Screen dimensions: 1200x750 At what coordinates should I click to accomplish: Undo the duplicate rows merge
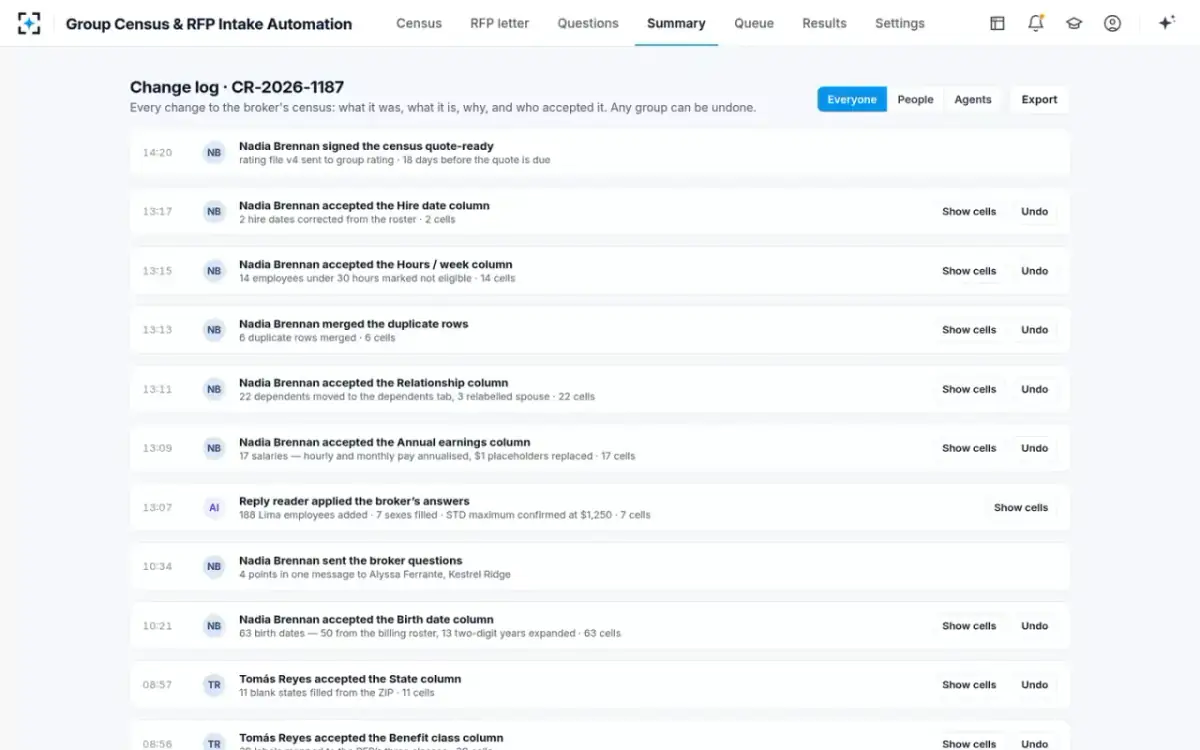(1035, 330)
